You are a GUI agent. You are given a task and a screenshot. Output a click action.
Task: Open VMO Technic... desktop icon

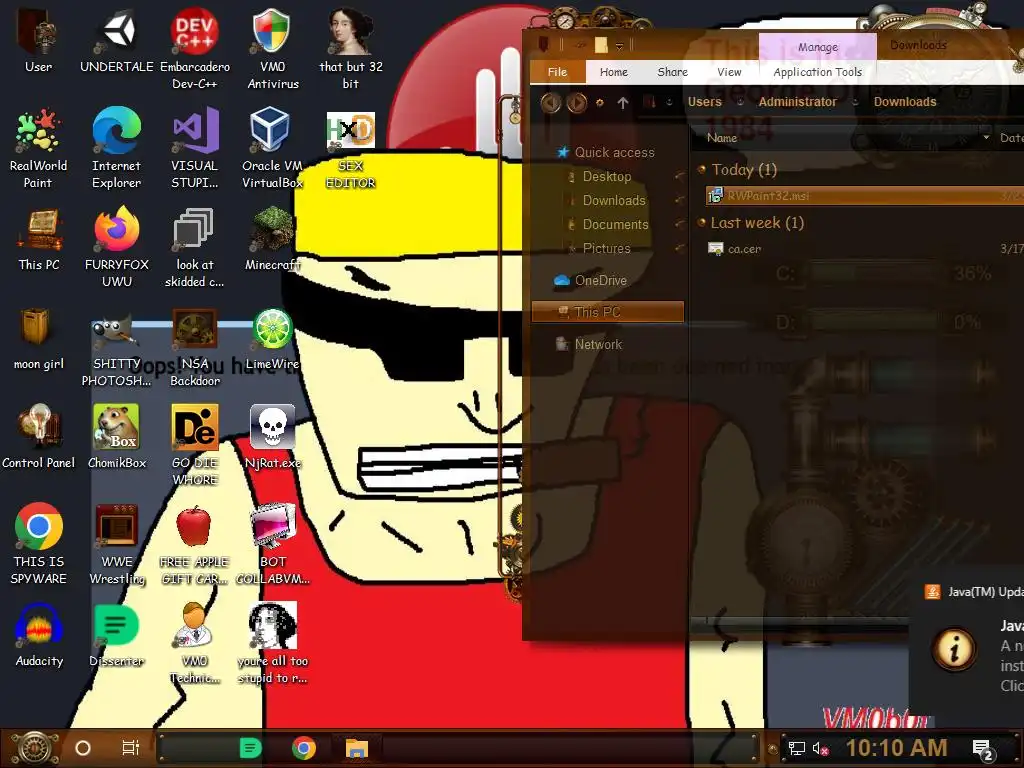[x=195, y=643]
